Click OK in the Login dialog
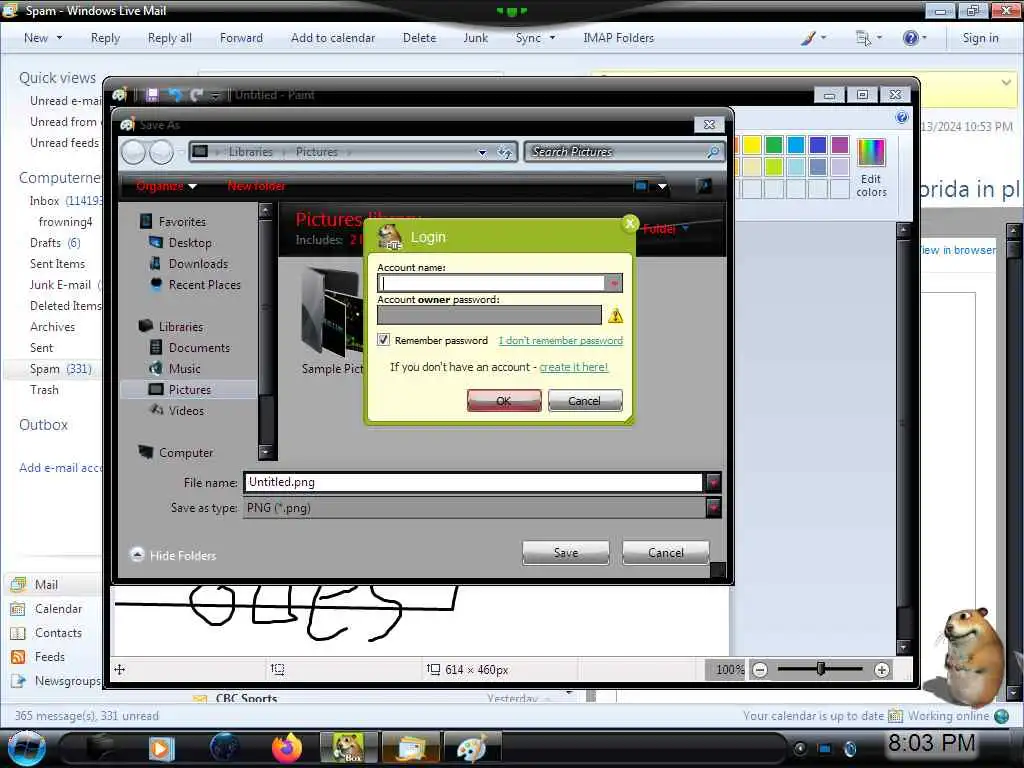This screenshot has height=768, width=1024. [504, 400]
